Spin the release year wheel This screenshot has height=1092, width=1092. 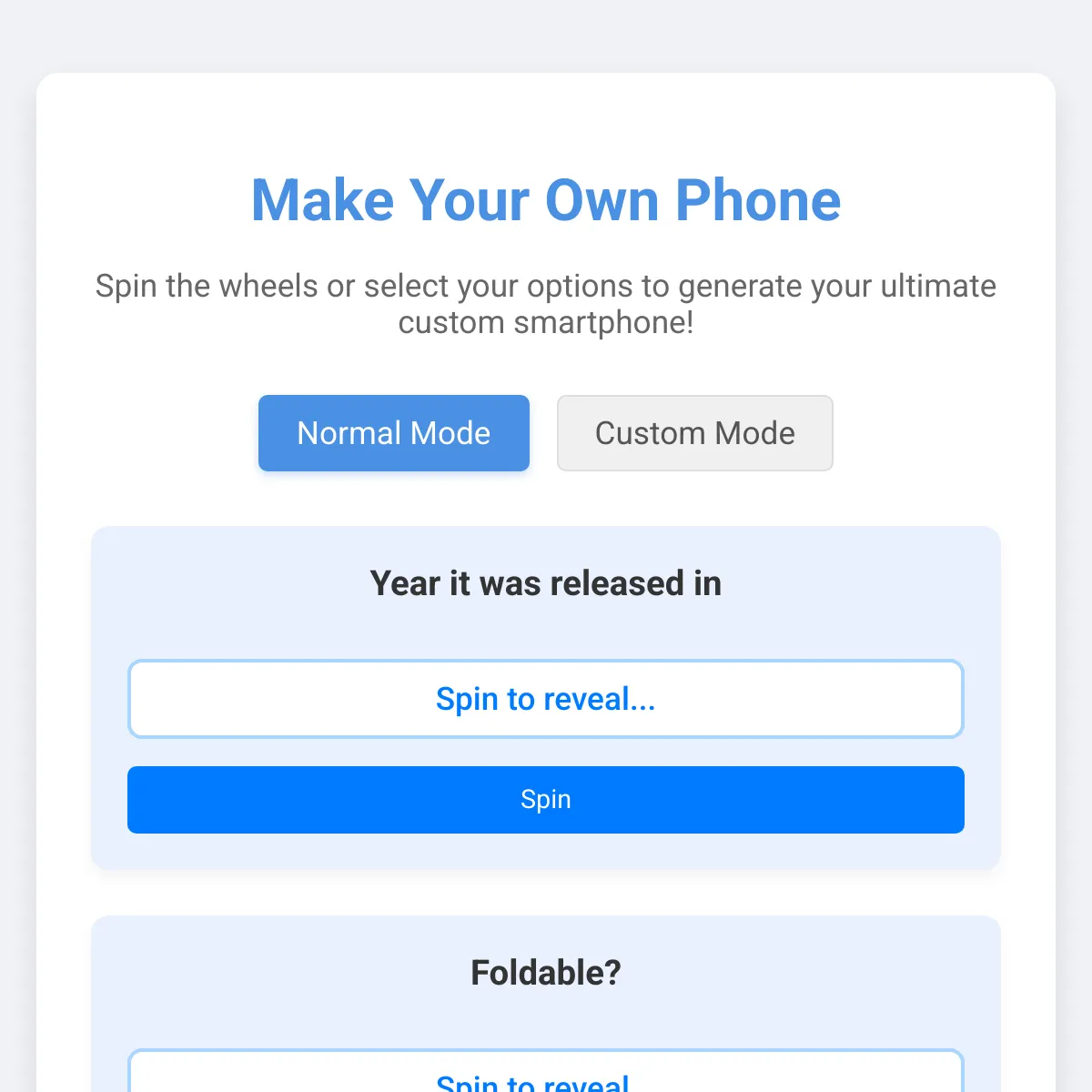click(x=546, y=800)
